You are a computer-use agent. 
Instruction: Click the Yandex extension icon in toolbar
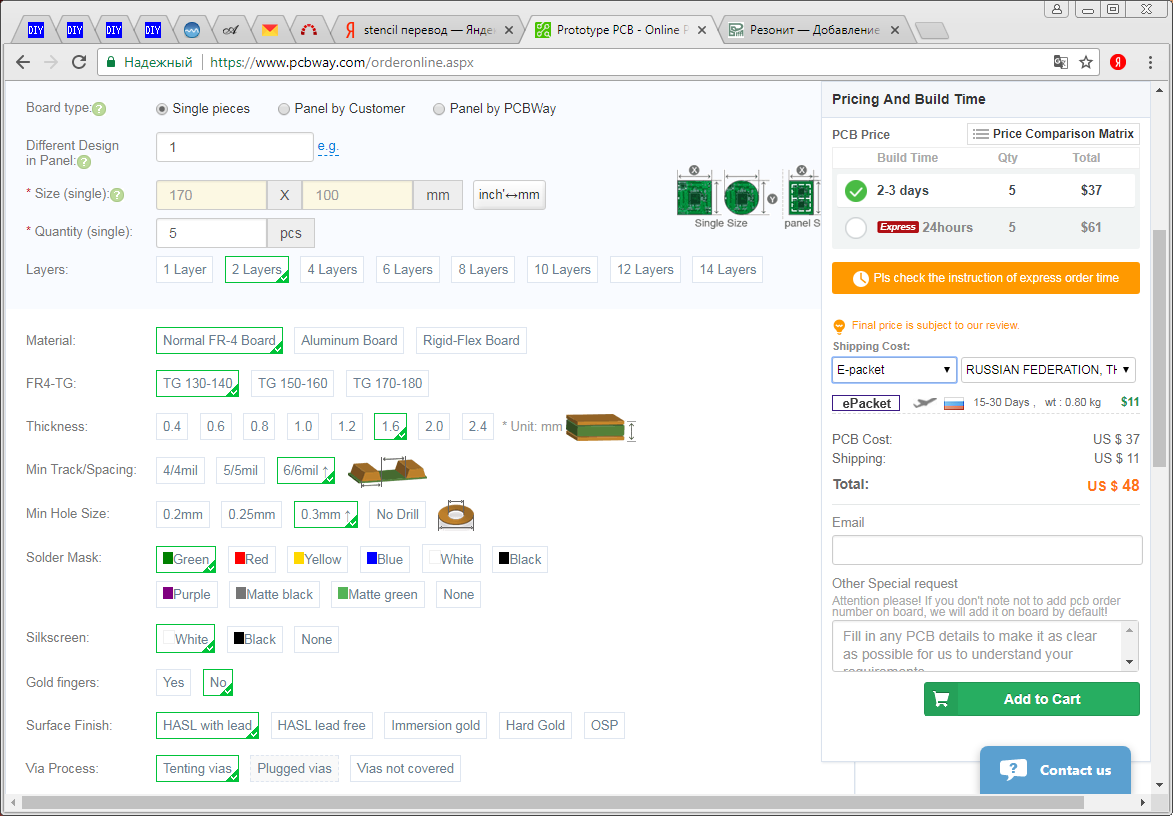[1118, 62]
